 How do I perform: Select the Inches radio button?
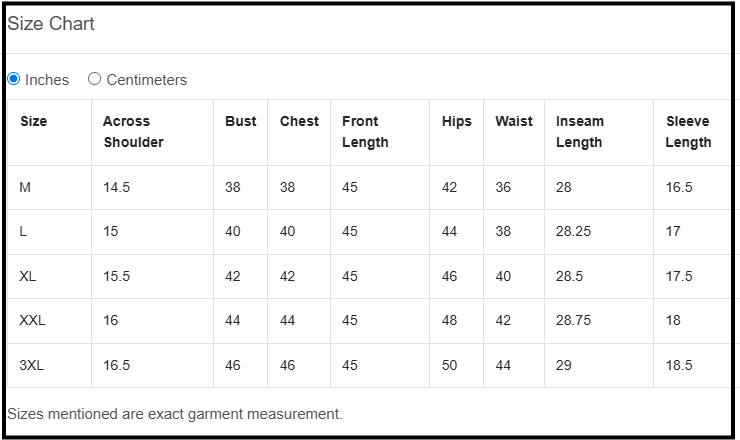point(14,79)
